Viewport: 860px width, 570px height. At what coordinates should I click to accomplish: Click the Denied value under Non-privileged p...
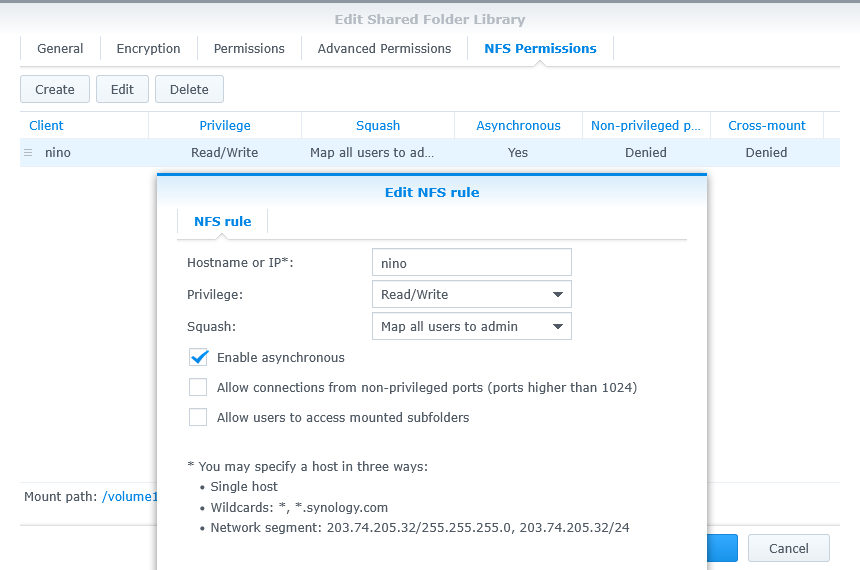coord(646,153)
